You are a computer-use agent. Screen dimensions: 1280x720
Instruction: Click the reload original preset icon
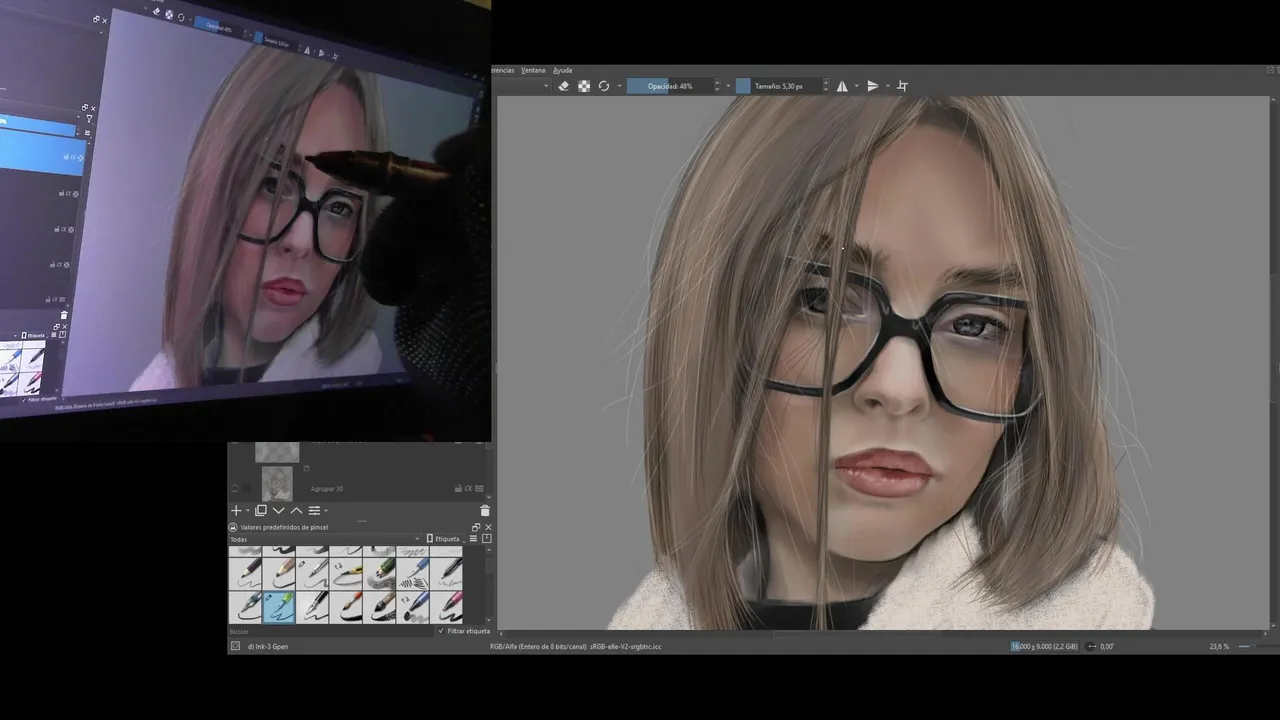click(x=604, y=86)
